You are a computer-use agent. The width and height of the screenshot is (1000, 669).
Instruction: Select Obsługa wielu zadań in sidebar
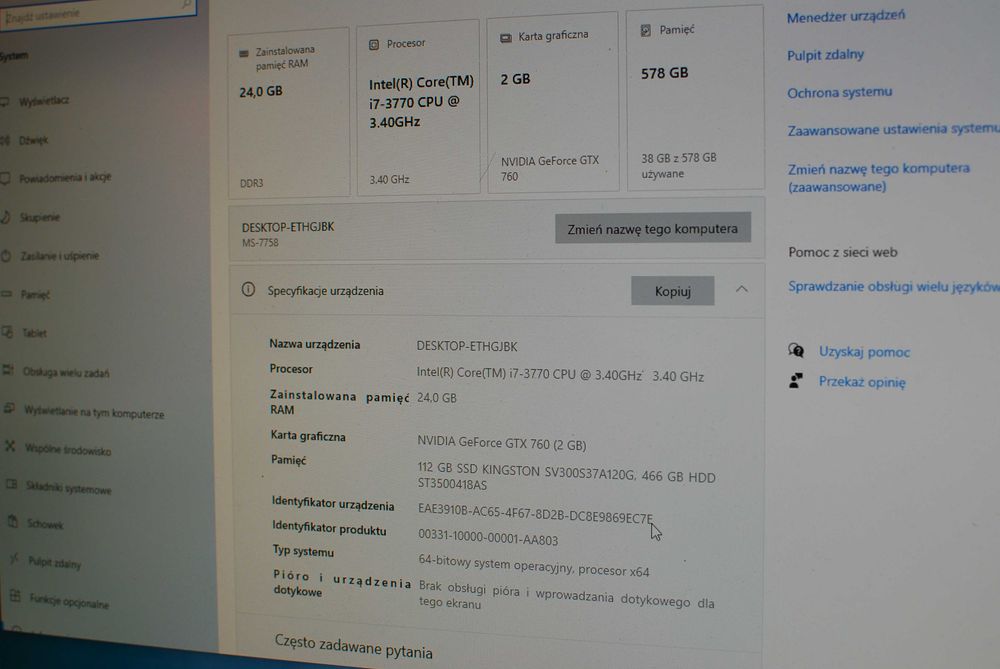66,372
